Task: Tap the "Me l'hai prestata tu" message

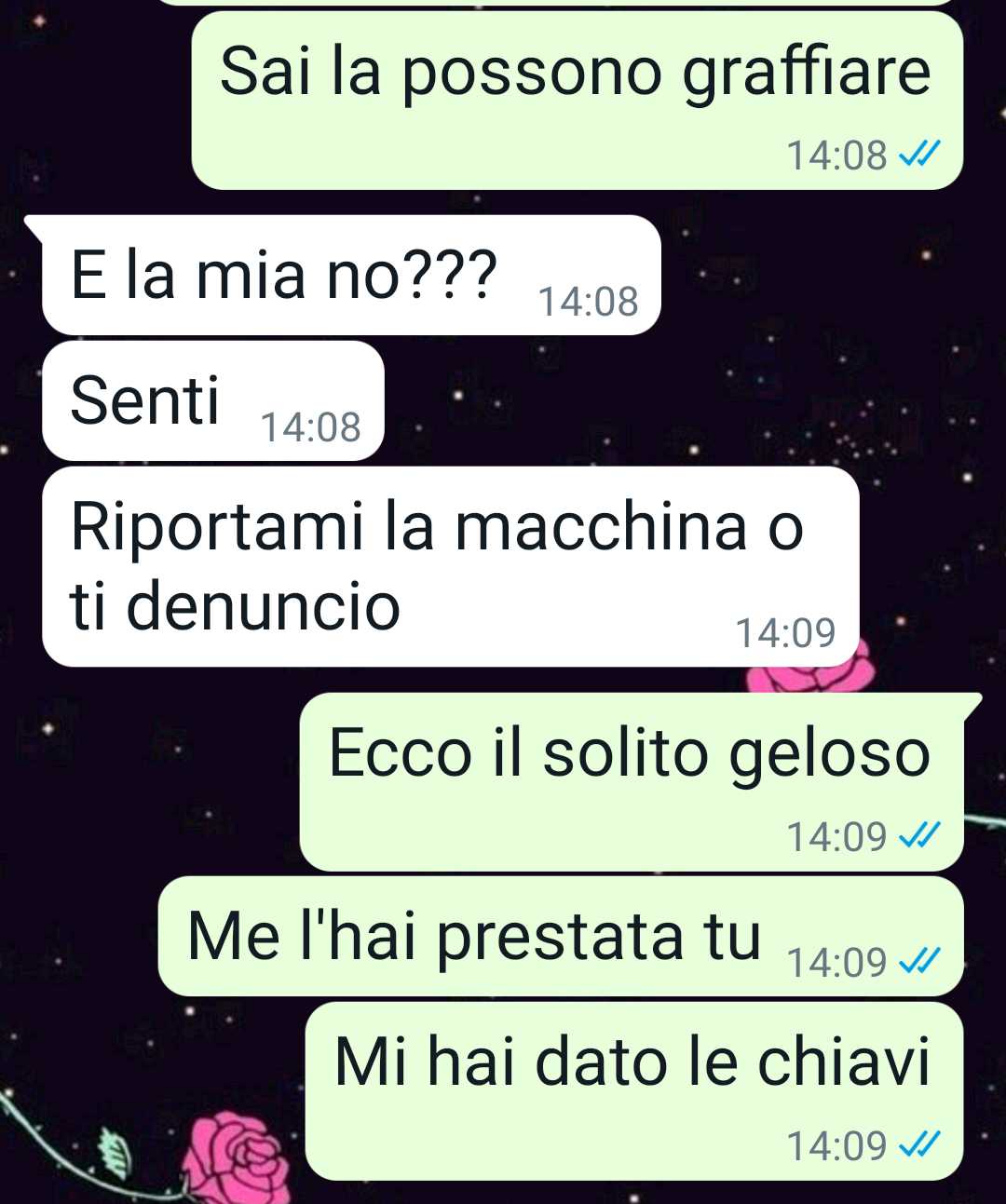Action: pos(561,936)
